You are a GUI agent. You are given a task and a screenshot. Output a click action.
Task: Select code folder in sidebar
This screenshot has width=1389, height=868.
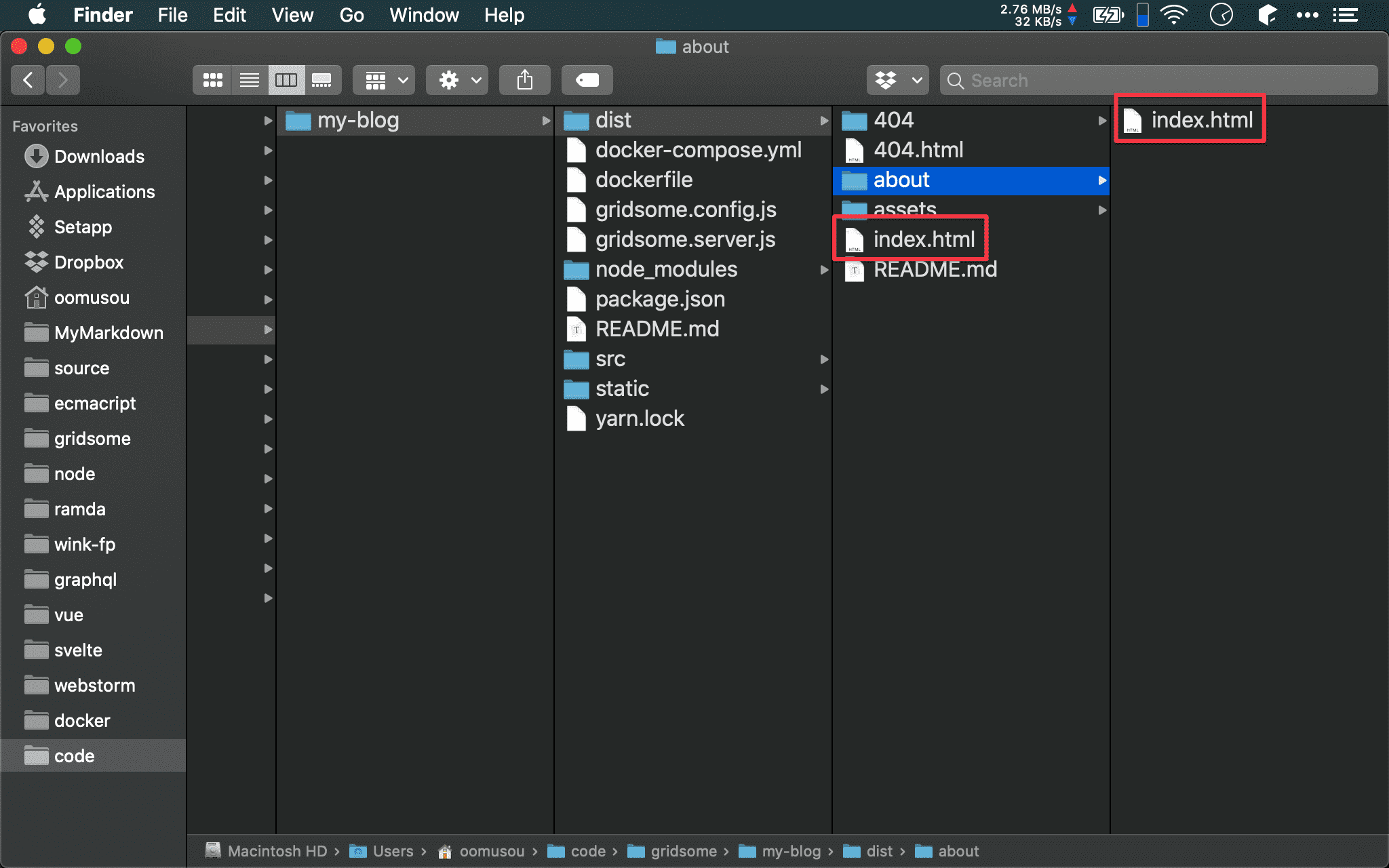[93, 756]
